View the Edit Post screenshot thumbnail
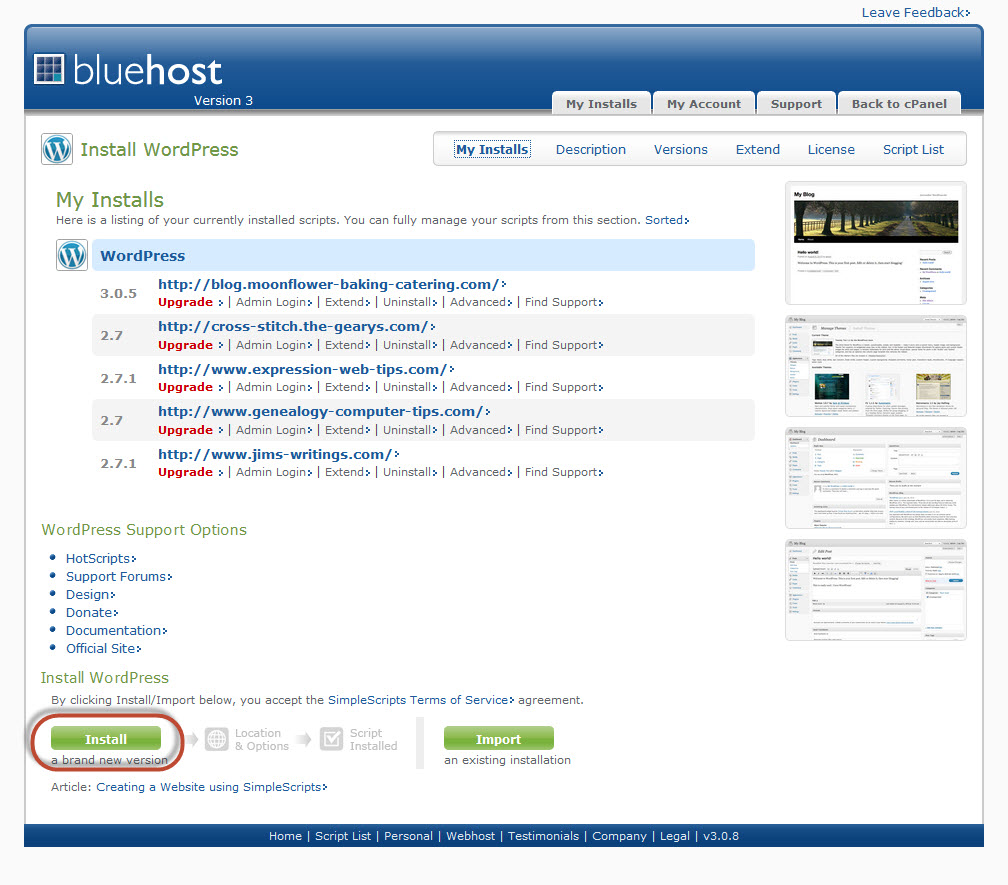This screenshot has width=1008, height=885. pos(876,590)
